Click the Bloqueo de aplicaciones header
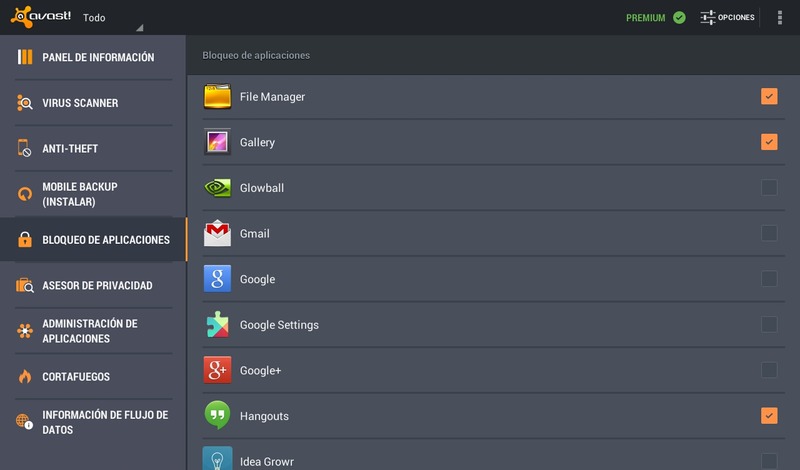 pos(256,55)
